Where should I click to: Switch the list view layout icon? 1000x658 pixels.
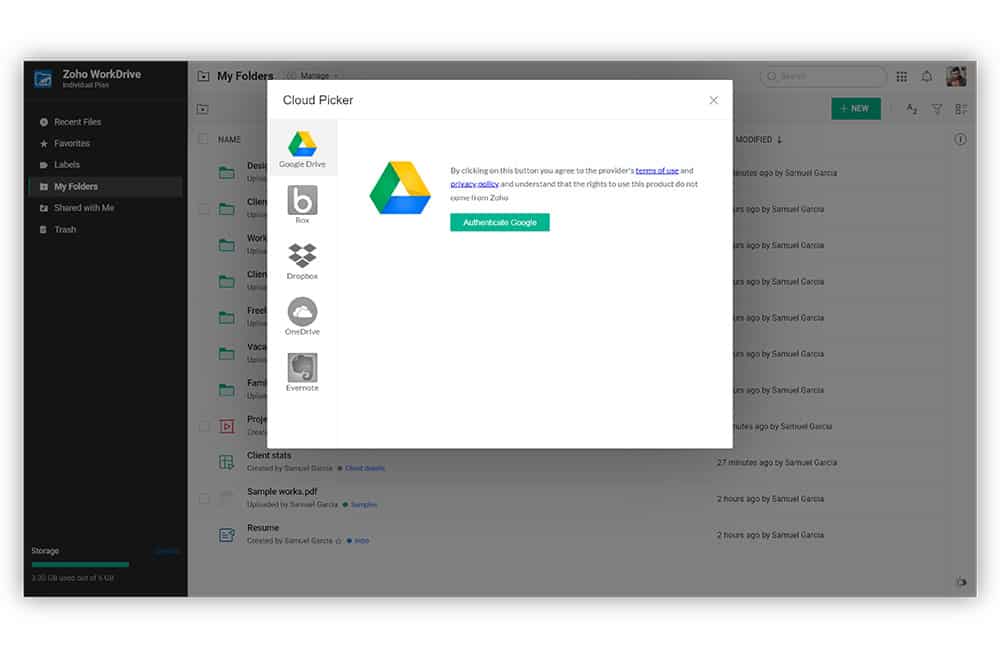pyautogui.click(x=960, y=109)
